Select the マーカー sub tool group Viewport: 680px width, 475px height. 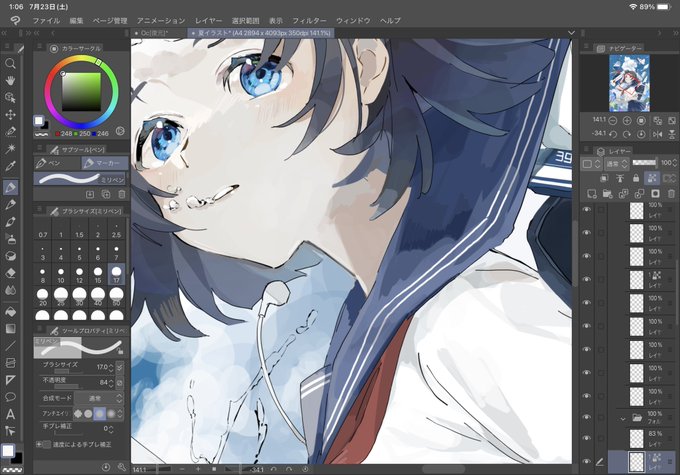pyautogui.click(x=105, y=163)
